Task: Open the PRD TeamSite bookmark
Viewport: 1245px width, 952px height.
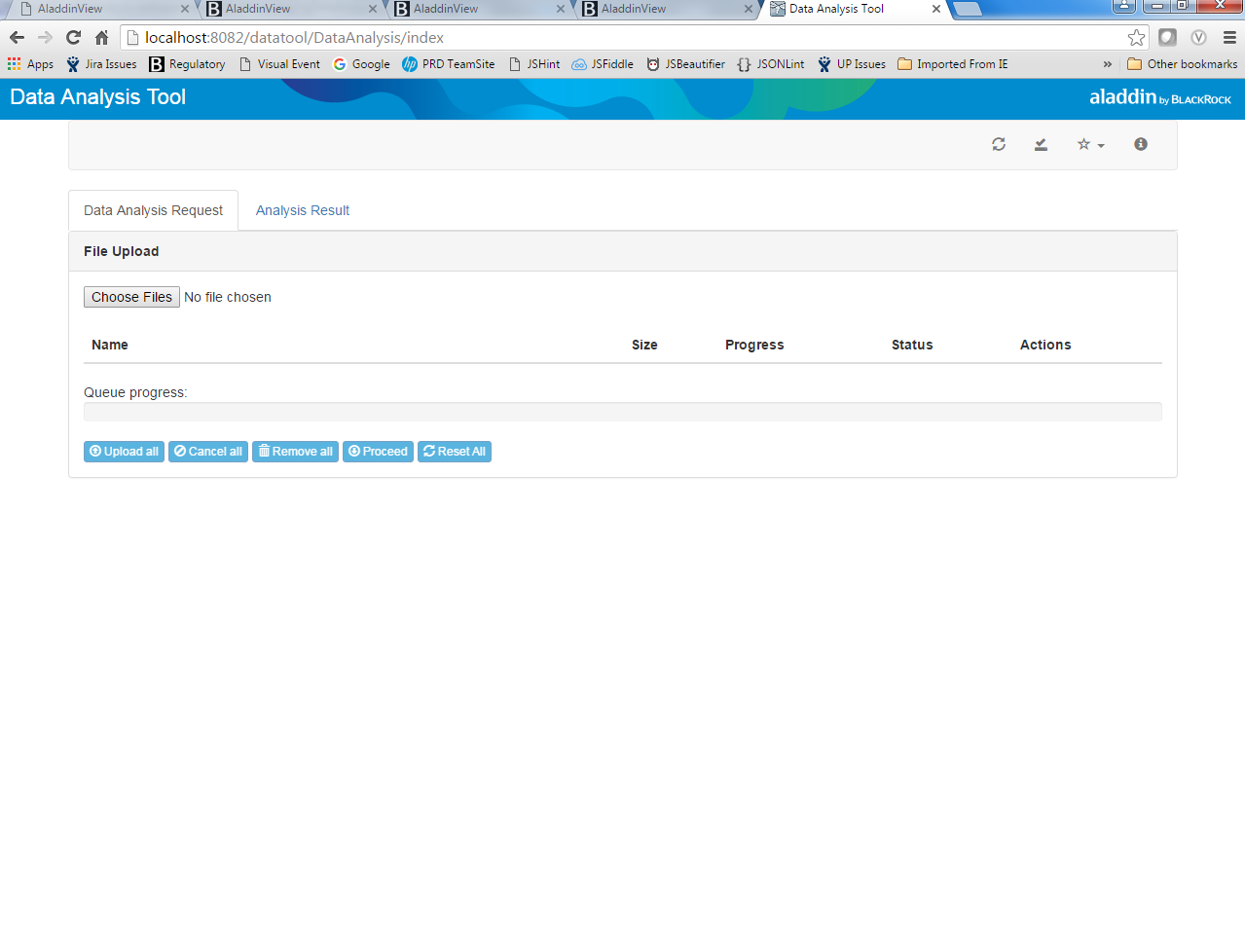Action: point(449,64)
